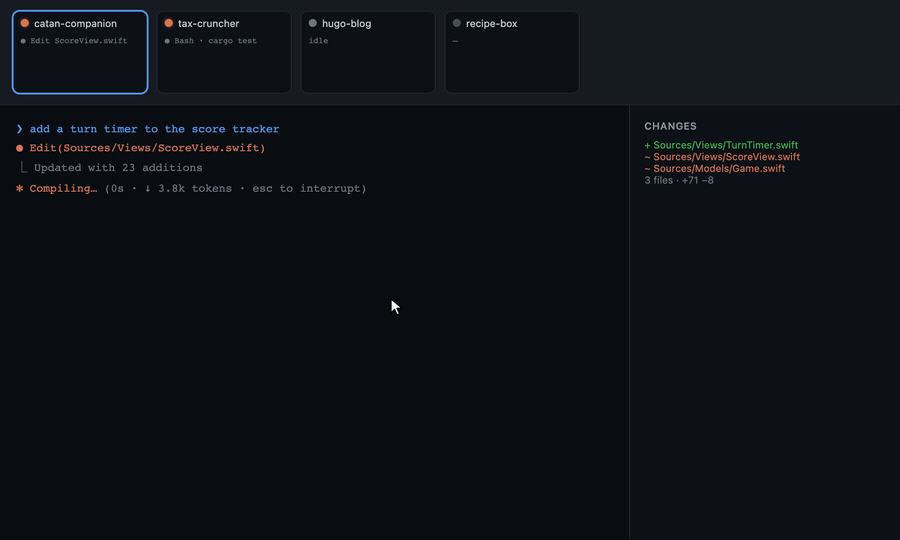
Task: Click the 'idle' status under hugo-blog
Action: click(x=319, y=41)
